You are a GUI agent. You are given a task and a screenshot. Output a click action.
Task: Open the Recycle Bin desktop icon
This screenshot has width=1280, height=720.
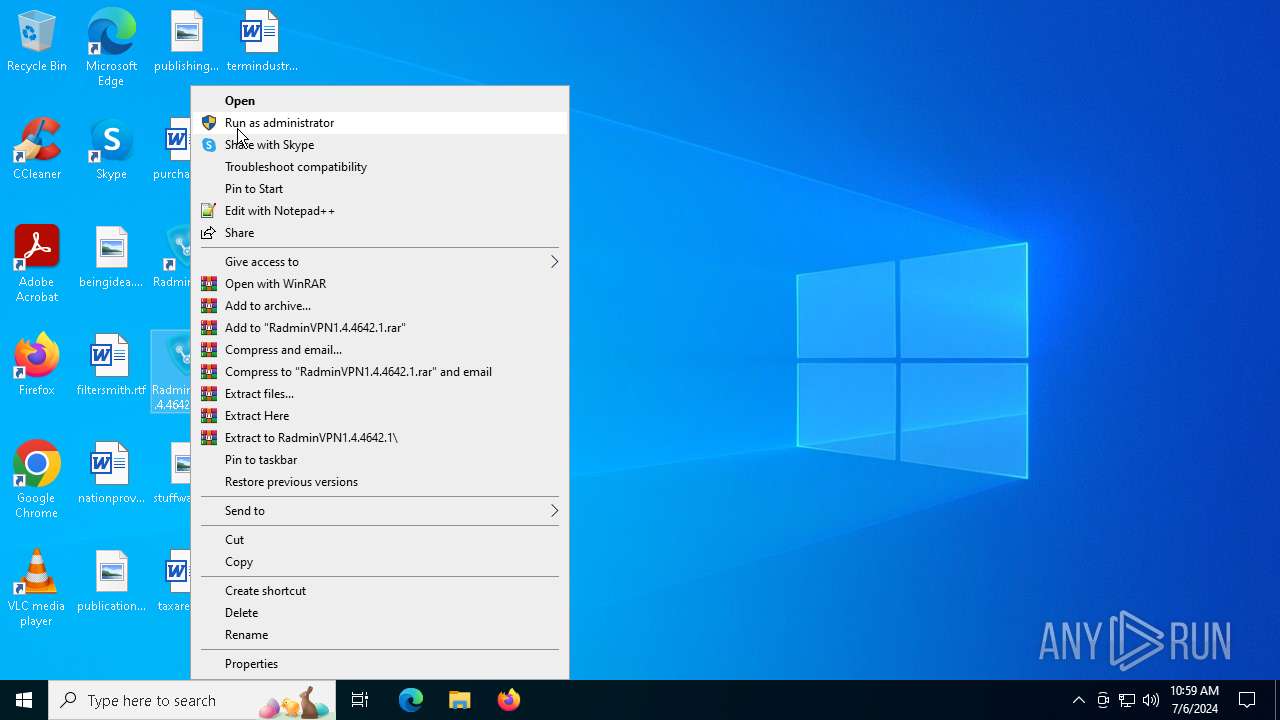coord(37,42)
